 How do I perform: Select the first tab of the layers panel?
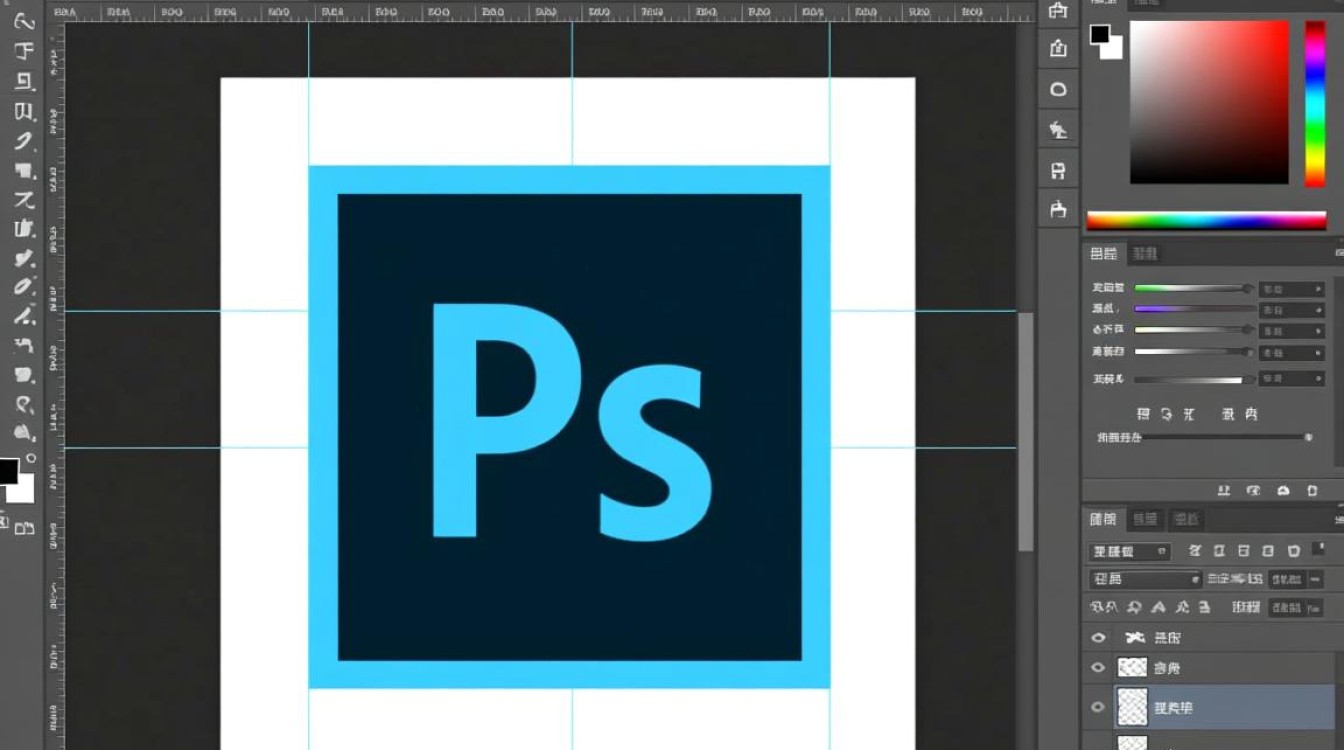(x=1103, y=520)
